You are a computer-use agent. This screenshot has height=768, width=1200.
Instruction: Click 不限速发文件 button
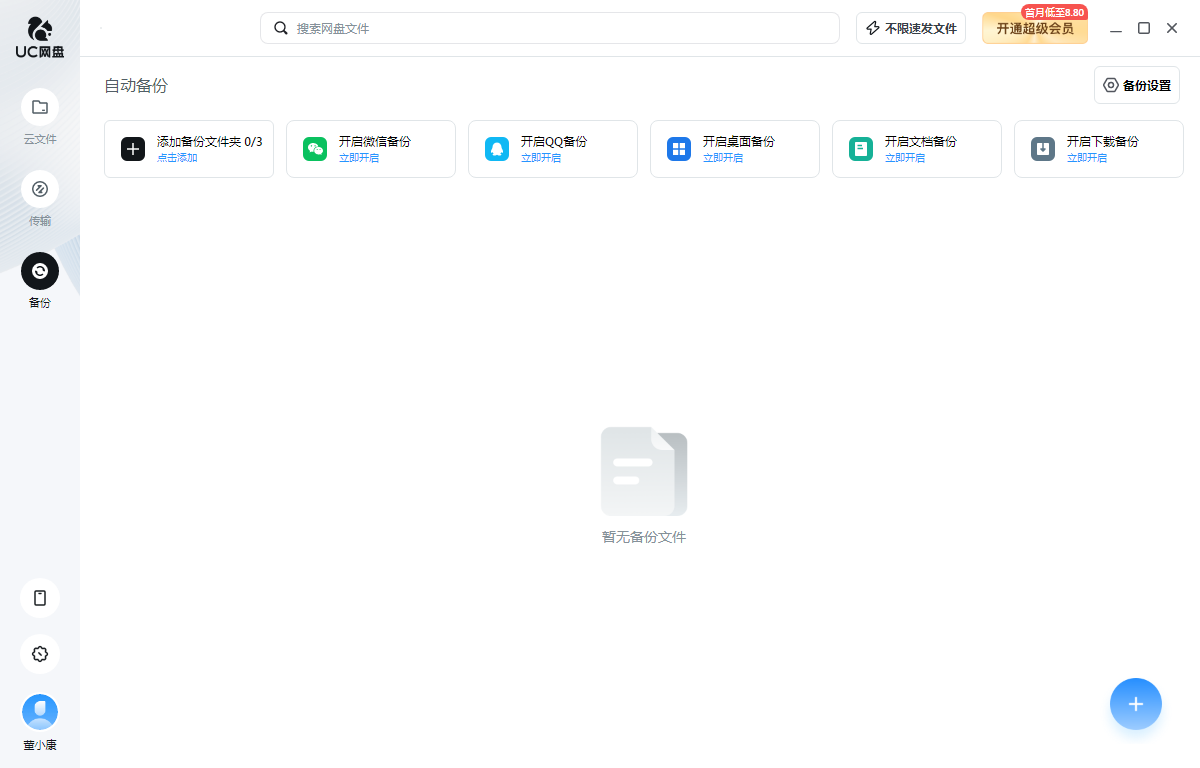coord(911,28)
